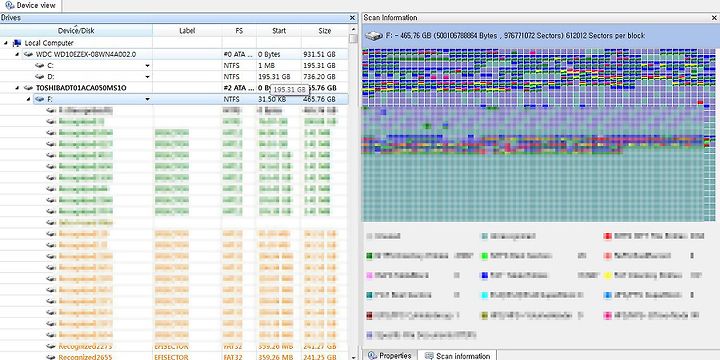Image resolution: width=720 pixels, height=360 pixels.
Task: Click the FAT32 cell of Recognized2655 row
Action: [232, 357]
